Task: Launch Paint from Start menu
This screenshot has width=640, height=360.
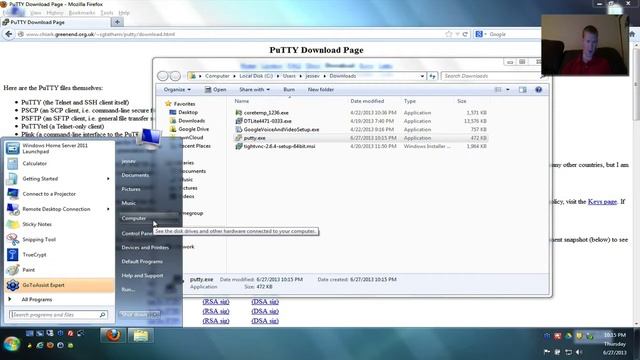Action: tap(59, 270)
